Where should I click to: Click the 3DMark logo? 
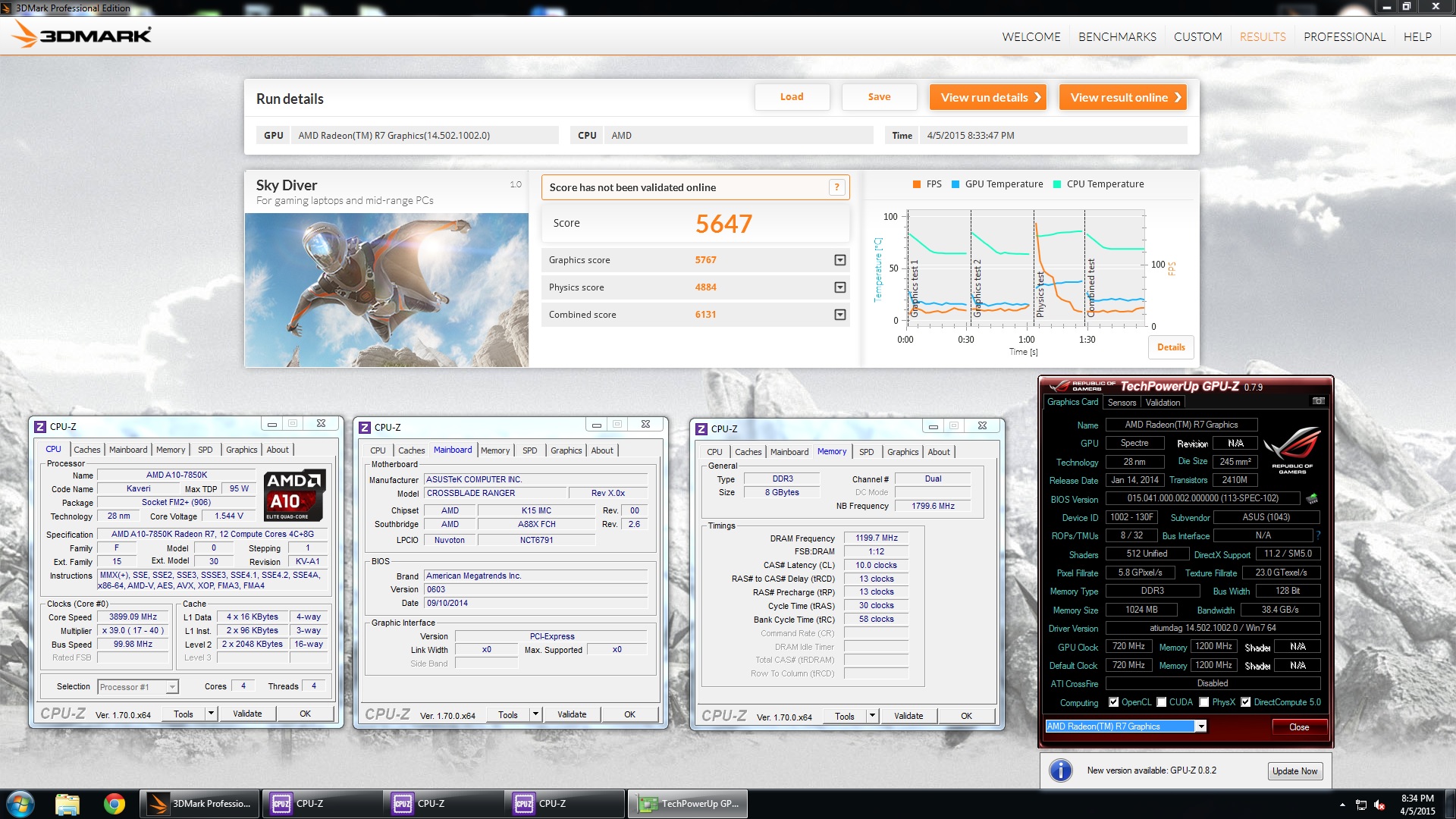click(82, 34)
